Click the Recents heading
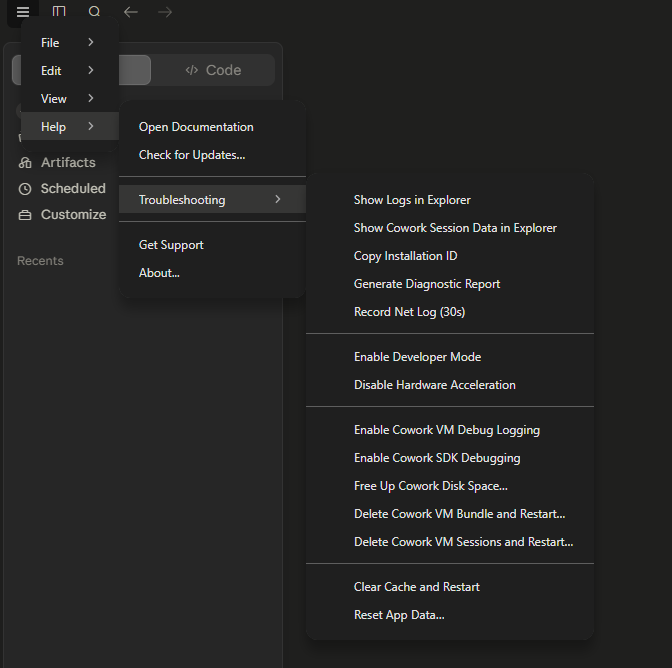 point(40,261)
